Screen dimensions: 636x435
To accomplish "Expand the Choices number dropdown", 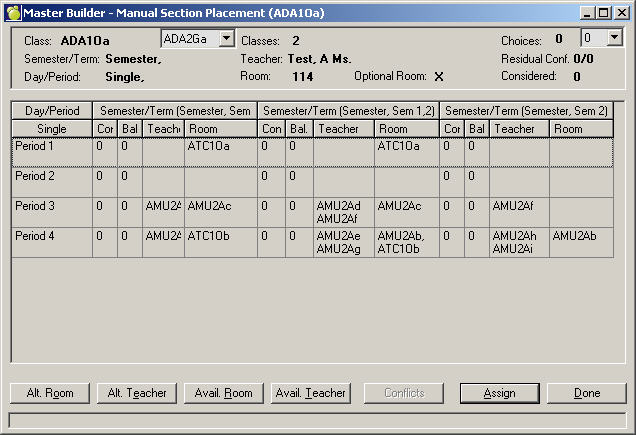I will tap(614, 38).
